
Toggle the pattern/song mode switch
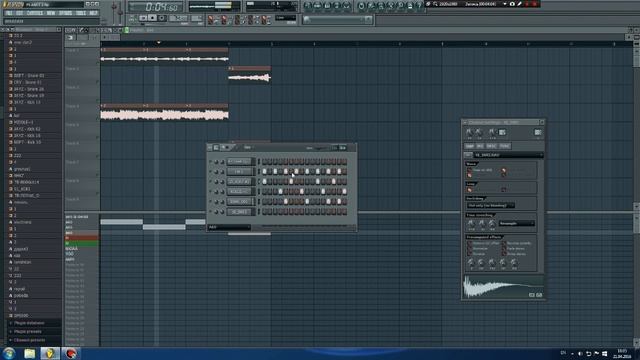132,18
